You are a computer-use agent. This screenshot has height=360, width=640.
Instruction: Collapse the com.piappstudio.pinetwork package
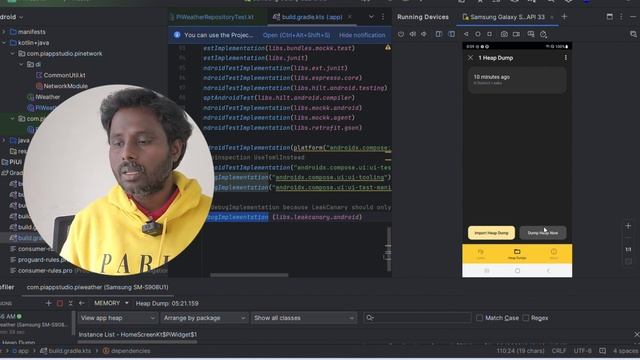[x=12, y=53]
